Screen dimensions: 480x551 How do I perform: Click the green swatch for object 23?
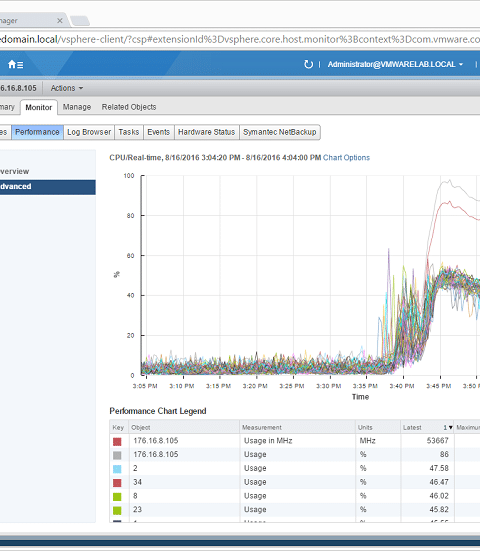117,510
